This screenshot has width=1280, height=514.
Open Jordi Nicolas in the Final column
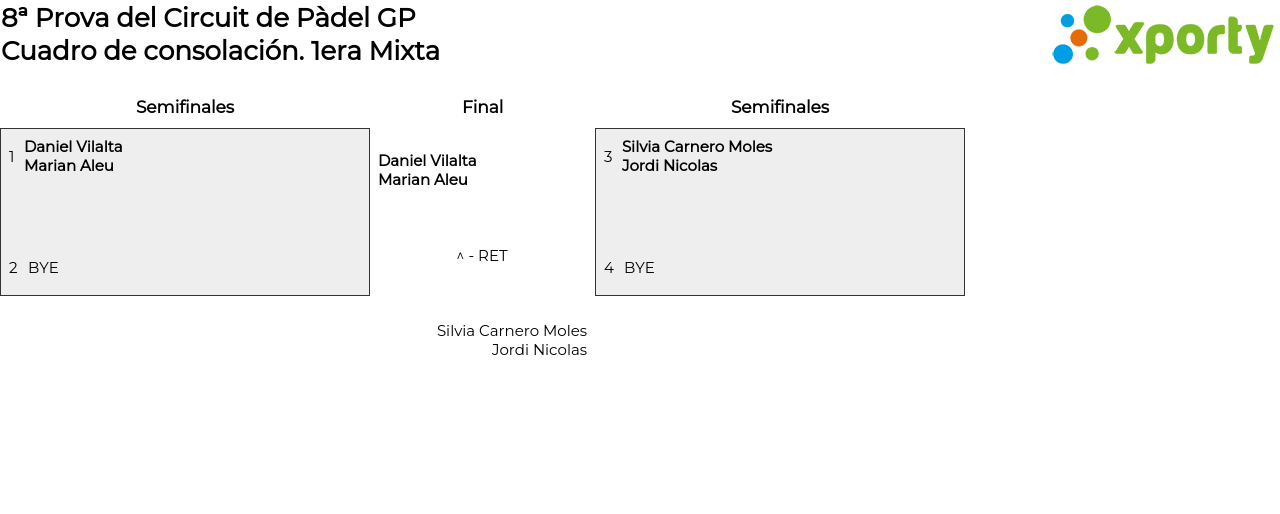539,350
